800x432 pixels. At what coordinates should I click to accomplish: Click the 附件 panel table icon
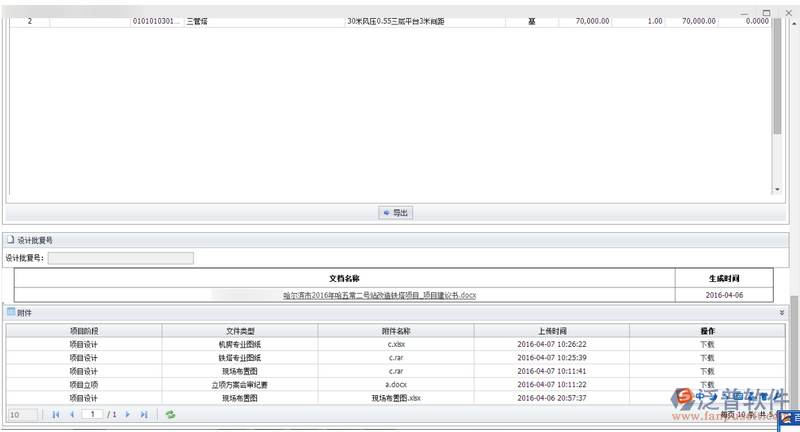coord(11,312)
